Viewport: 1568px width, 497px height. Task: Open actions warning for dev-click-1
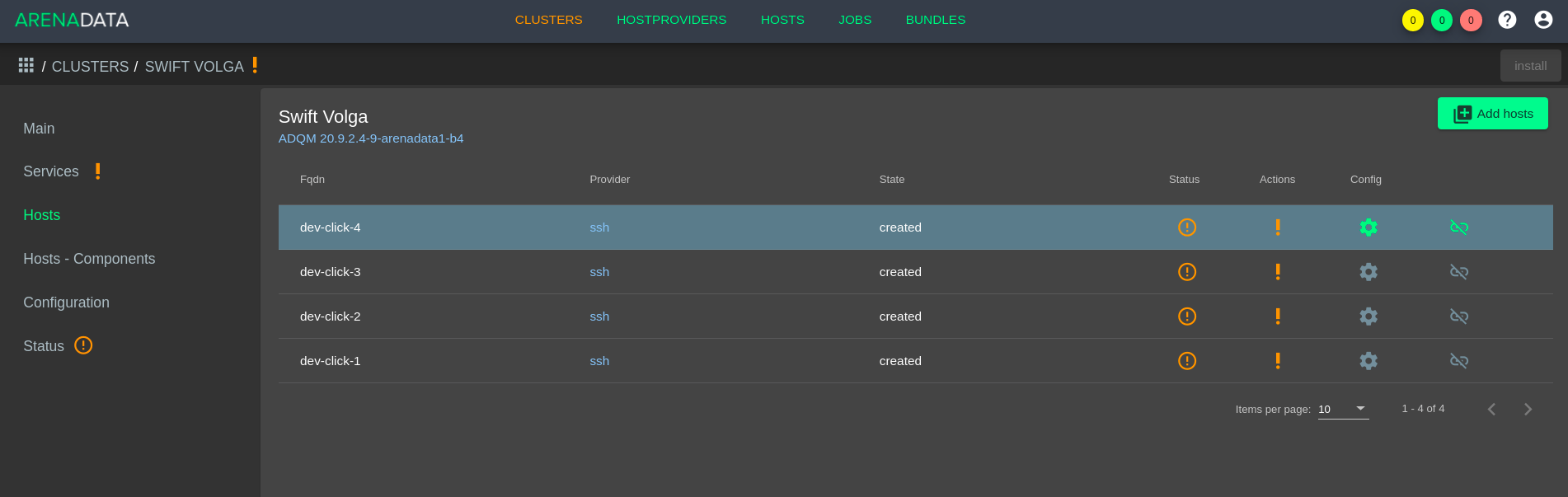click(1278, 361)
